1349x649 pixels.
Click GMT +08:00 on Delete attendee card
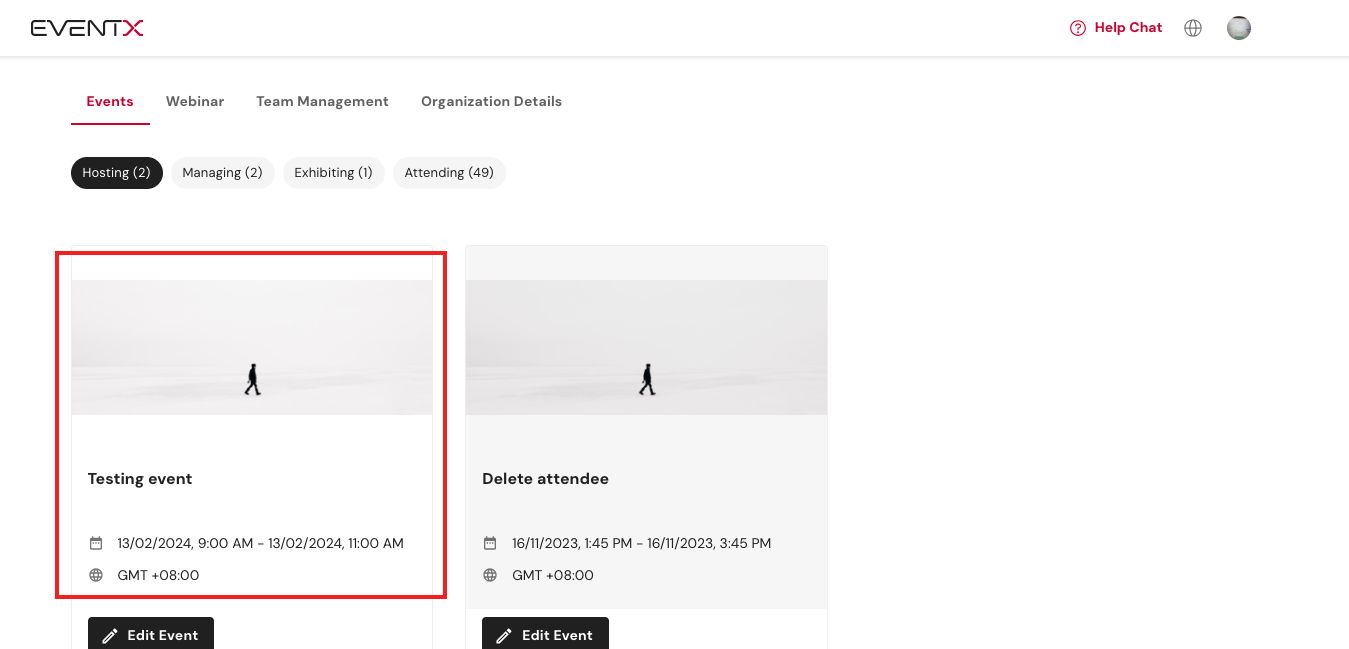tap(553, 575)
